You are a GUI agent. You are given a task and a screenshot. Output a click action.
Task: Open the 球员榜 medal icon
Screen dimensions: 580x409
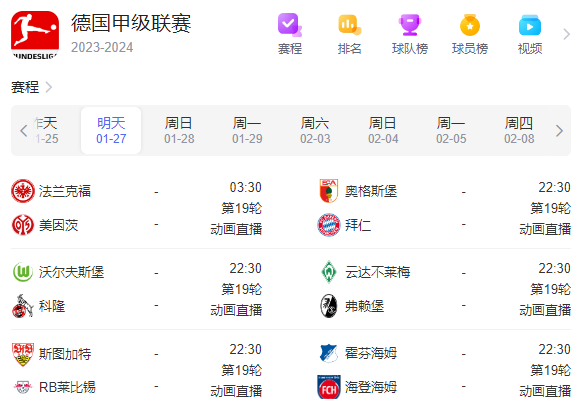(470, 25)
